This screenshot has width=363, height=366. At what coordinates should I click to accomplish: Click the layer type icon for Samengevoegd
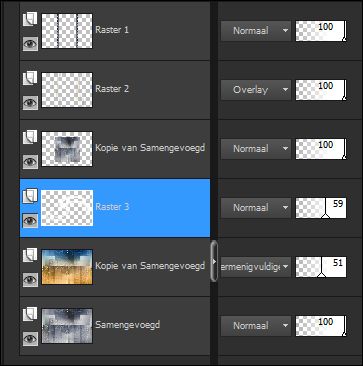pos(30,314)
